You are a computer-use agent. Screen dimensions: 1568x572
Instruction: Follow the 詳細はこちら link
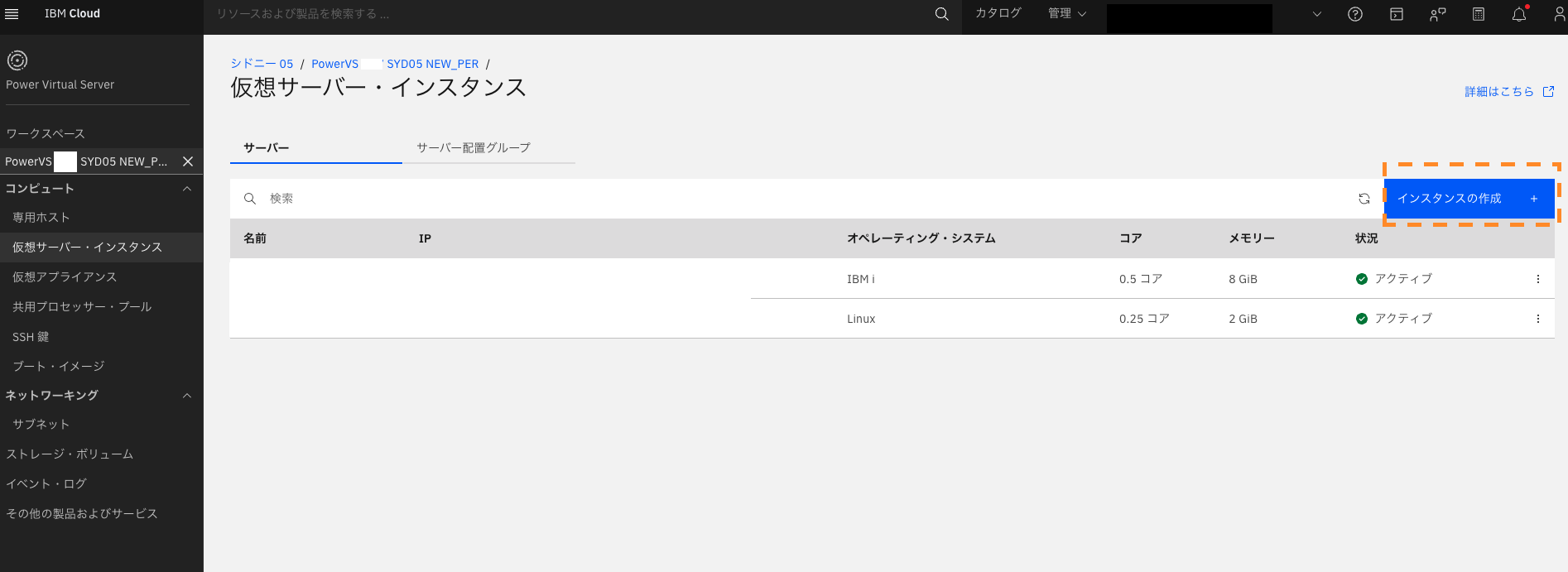(1499, 92)
